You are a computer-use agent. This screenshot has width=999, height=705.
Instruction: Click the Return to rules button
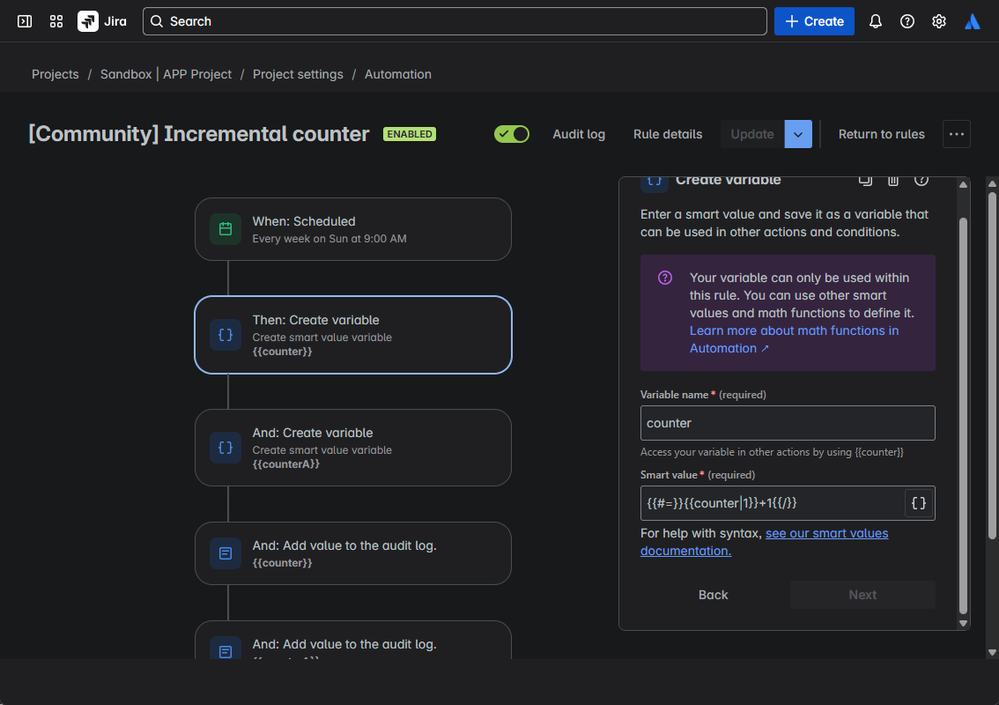pos(881,134)
